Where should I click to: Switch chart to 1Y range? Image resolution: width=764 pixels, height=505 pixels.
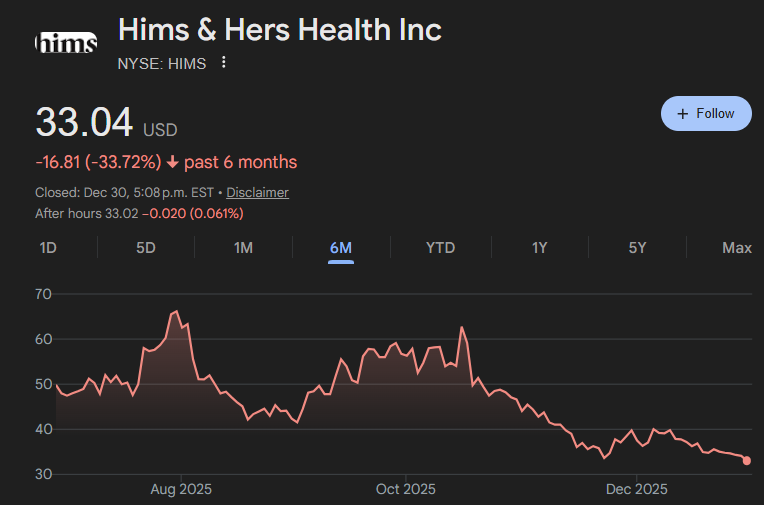click(539, 248)
